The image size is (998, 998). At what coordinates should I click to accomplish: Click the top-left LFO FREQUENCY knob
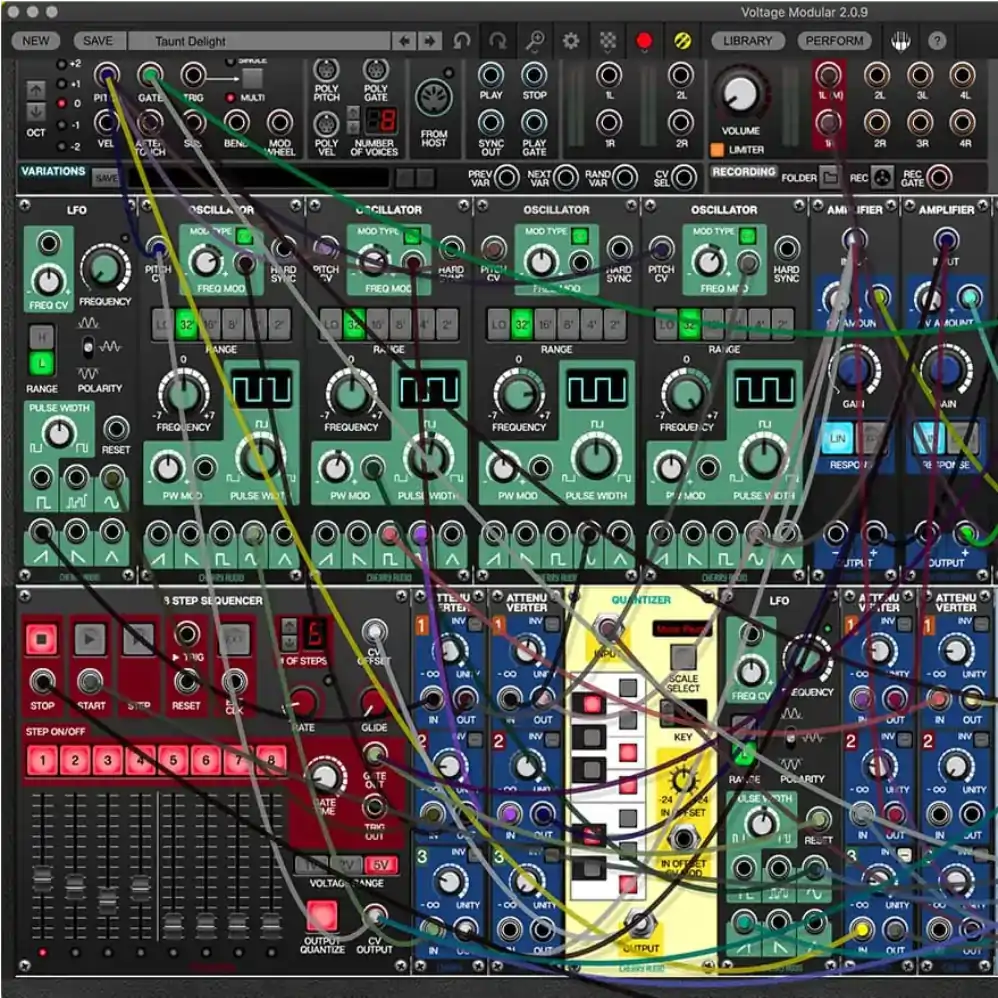105,268
